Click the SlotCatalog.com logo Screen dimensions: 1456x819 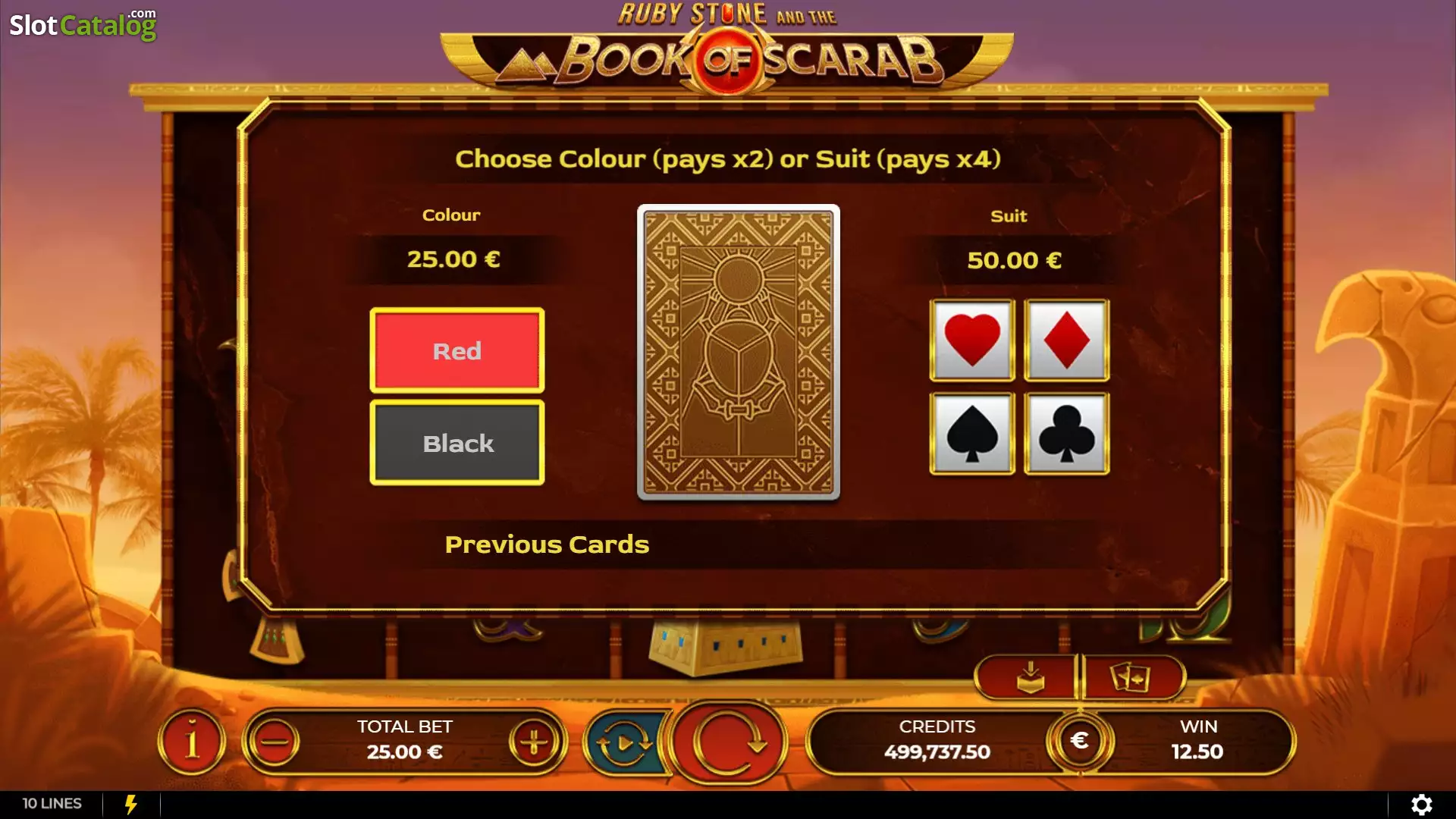(x=83, y=24)
